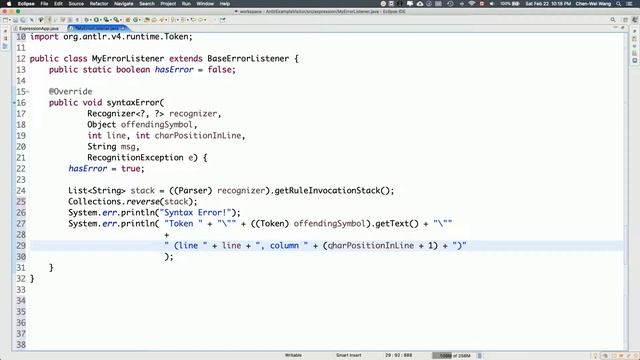
Task: Select the Java perspective icon
Action: pyautogui.click(x=635, y=20)
